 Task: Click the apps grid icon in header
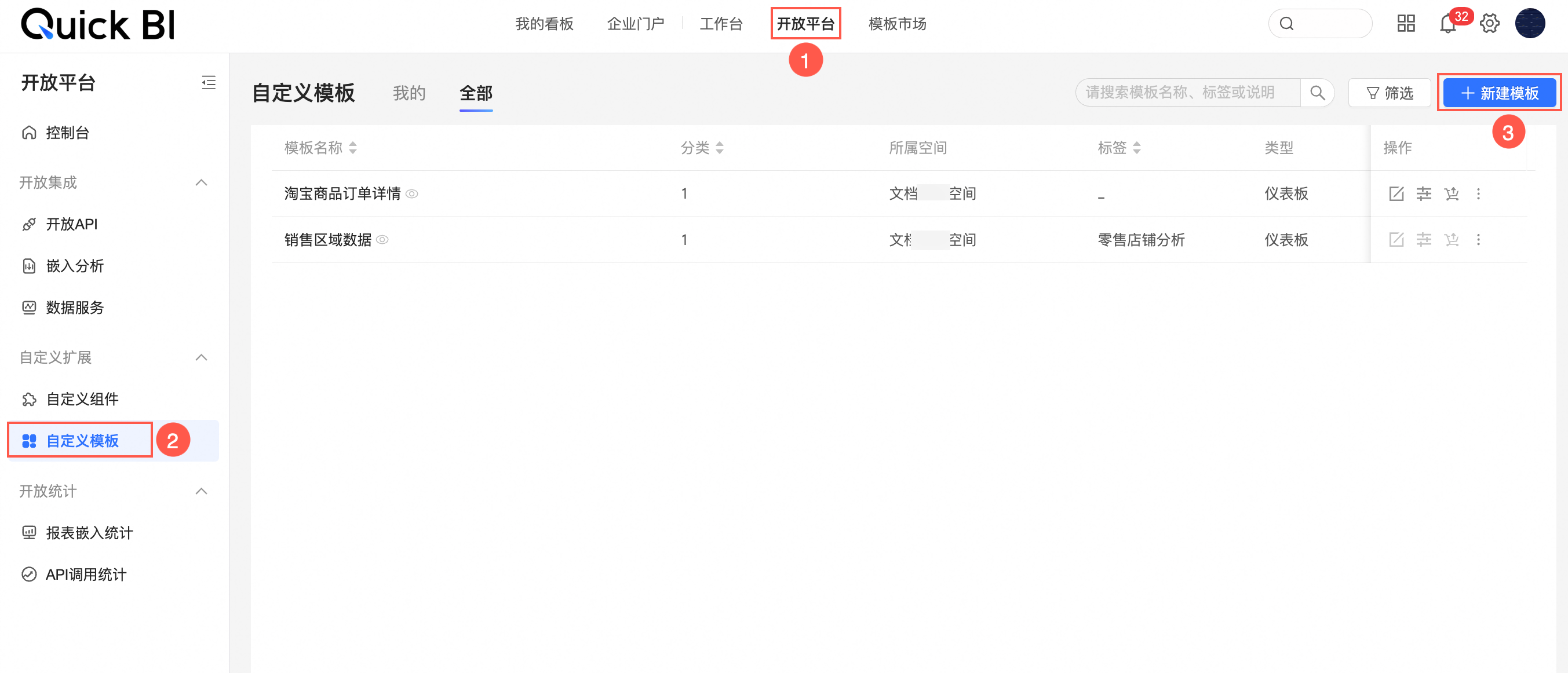[1406, 24]
